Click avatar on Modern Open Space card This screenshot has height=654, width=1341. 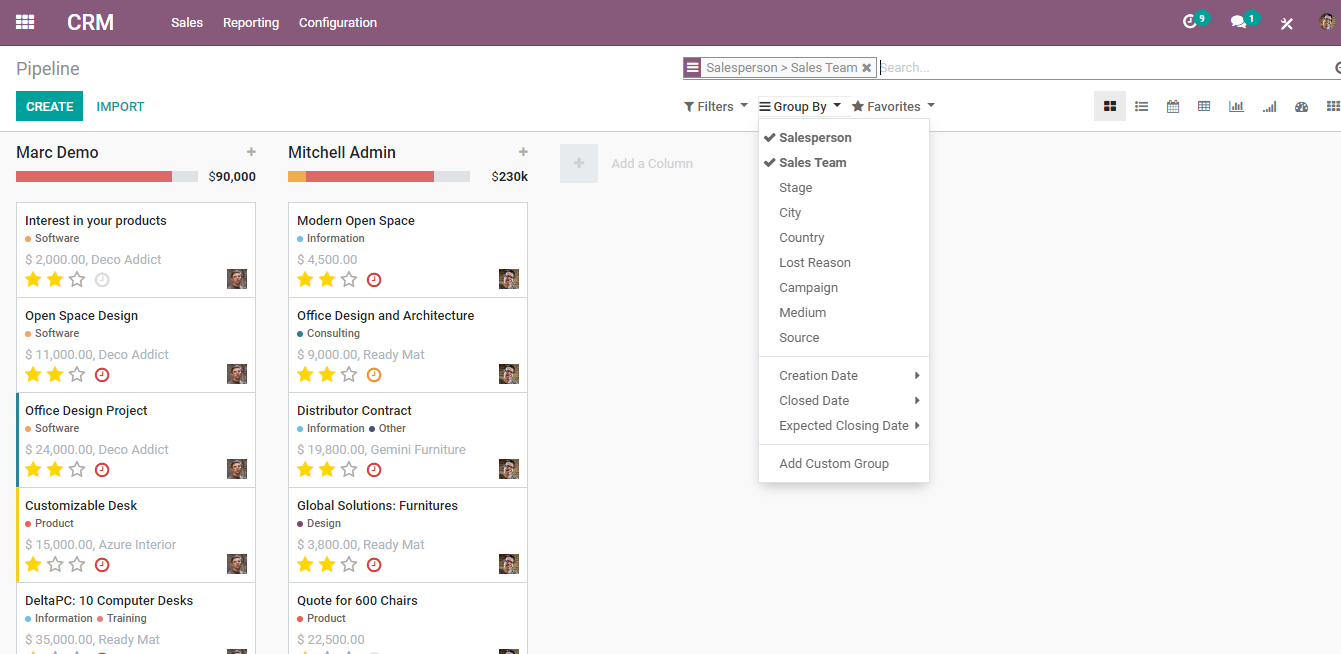[x=509, y=279]
